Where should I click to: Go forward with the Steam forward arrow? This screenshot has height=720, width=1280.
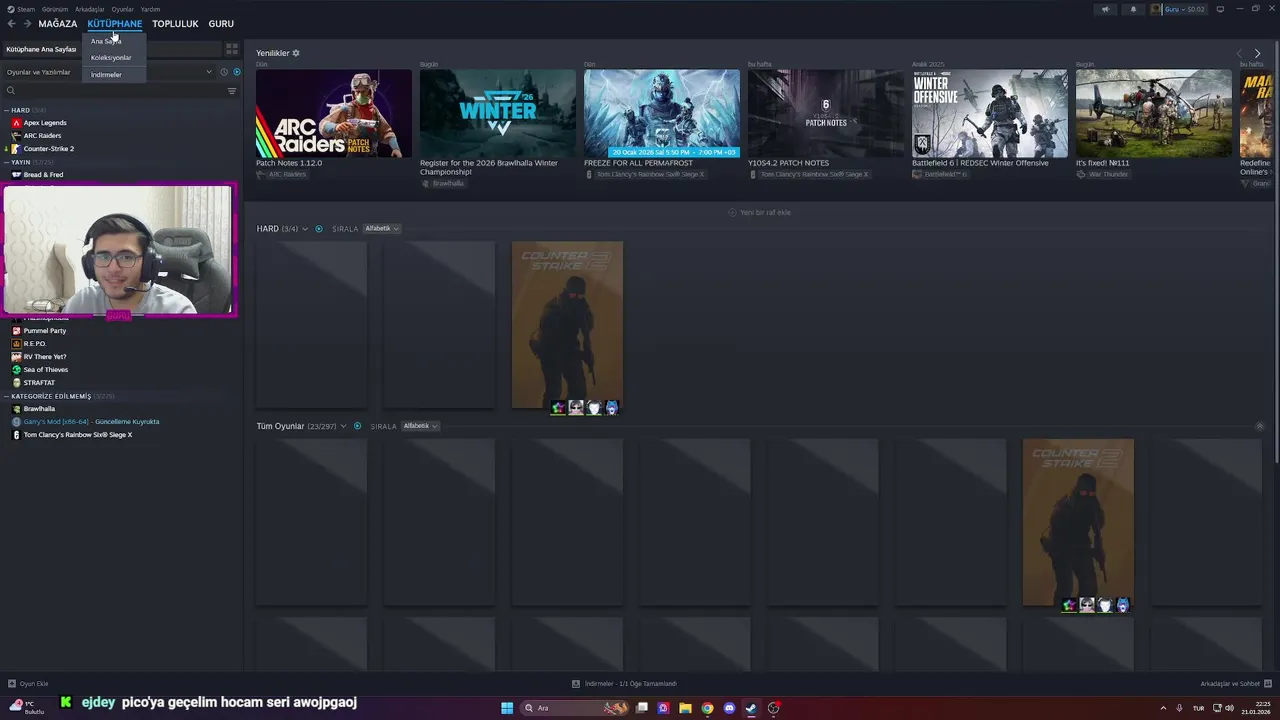pyautogui.click(x=27, y=23)
